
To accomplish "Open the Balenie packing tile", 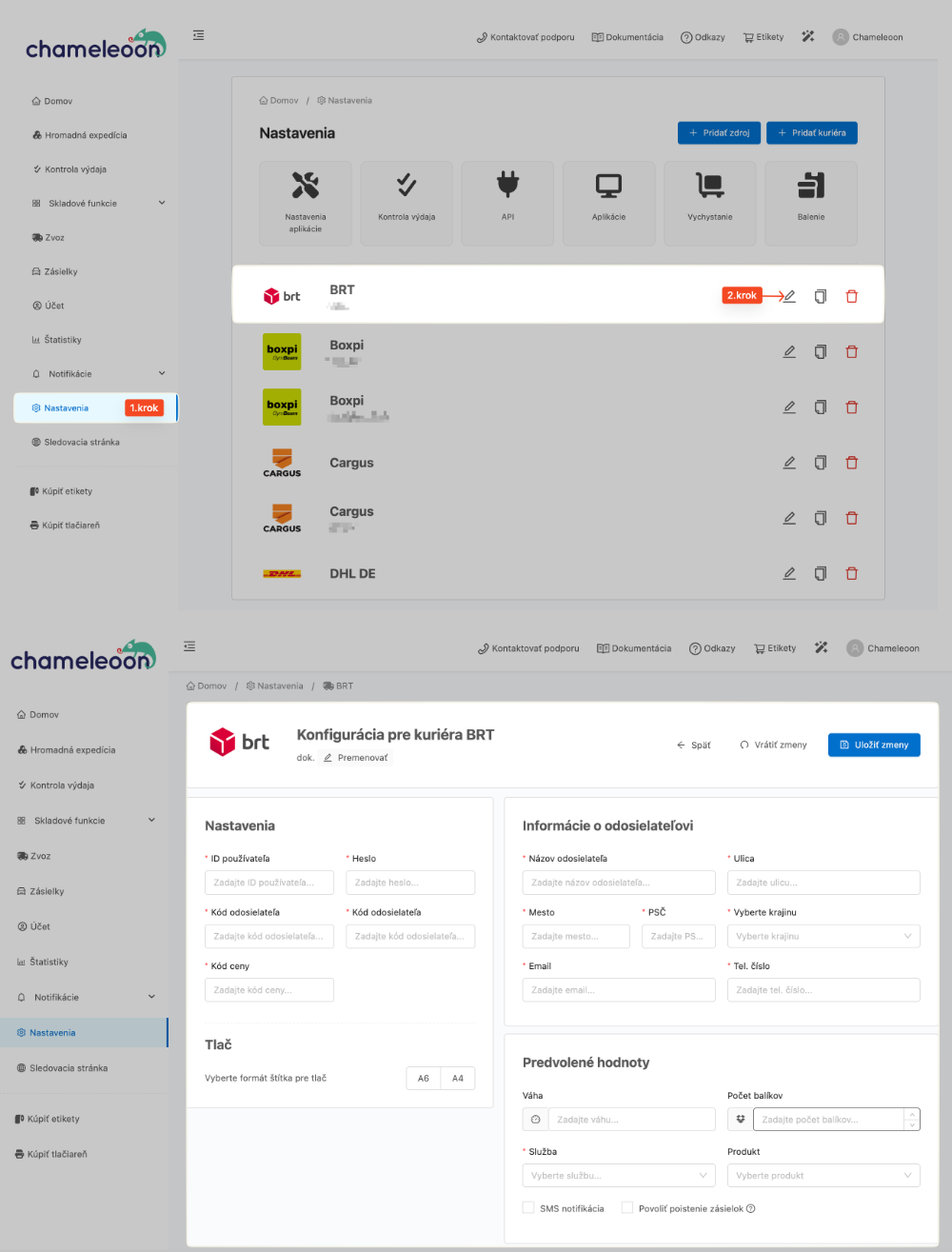I will click(811, 202).
